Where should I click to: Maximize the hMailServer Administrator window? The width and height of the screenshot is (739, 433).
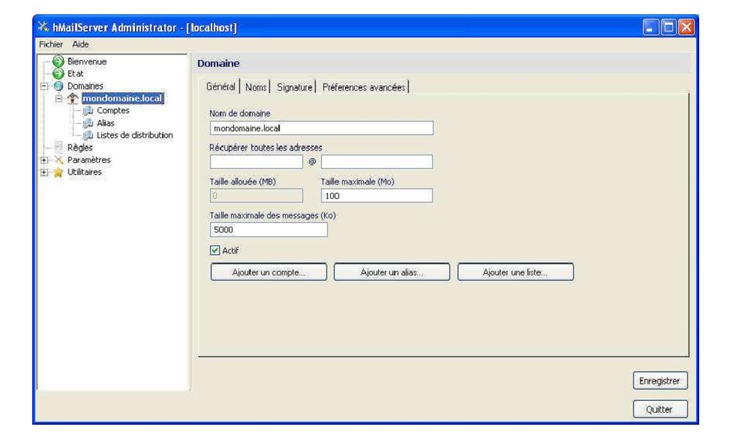[668, 27]
